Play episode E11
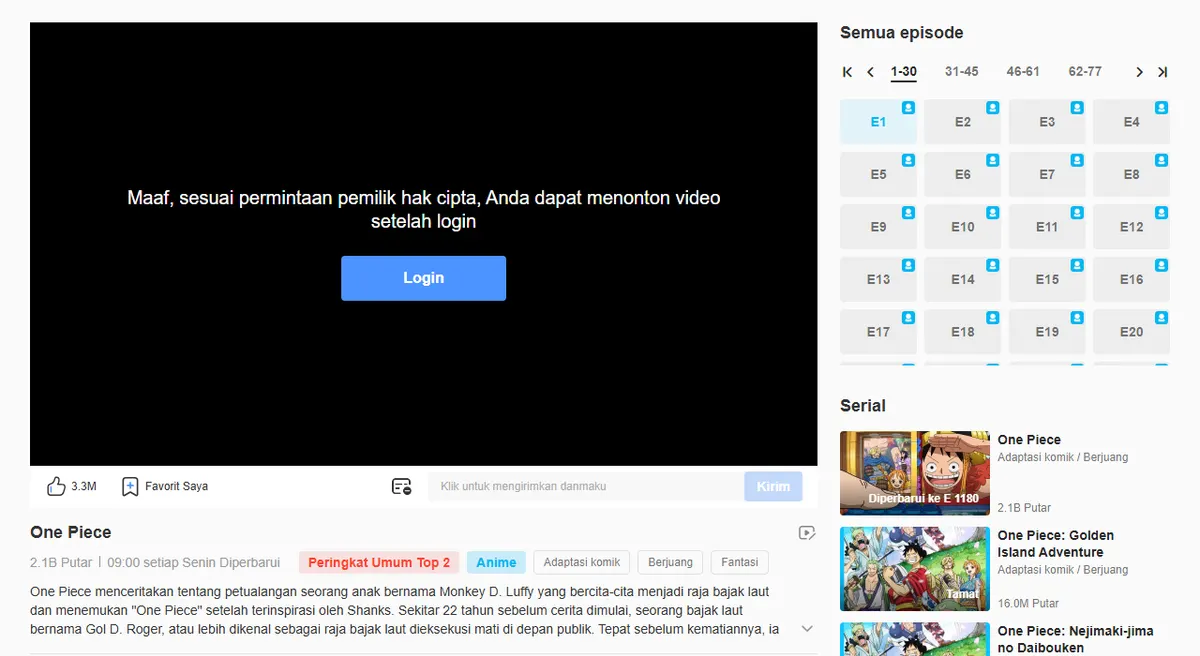Image resolution: width=1200 pixels, height=656 pixels. (x=1047, y=227)
